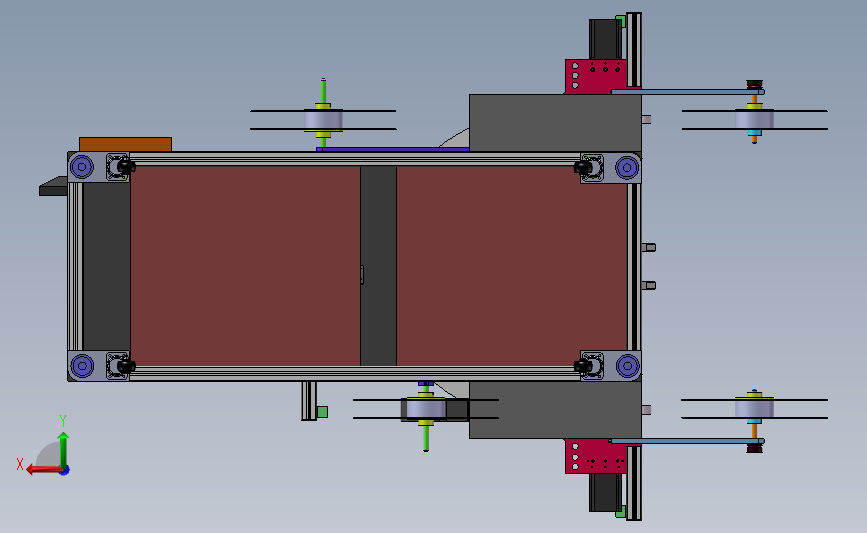867x533 pixels.
Task: Select the right brown panel of the chassis
Action: pos(511,266)
